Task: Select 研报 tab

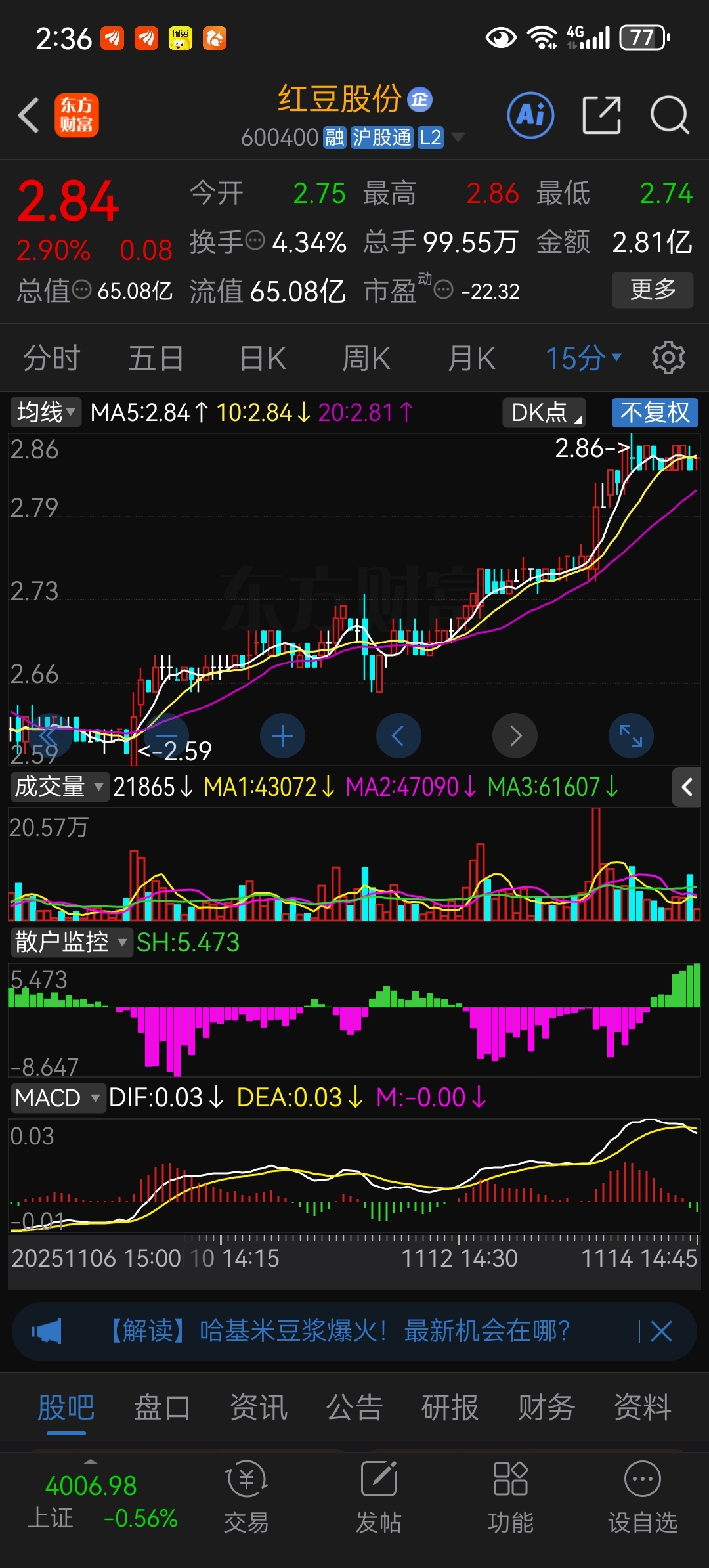Action: click(x=450, y=1408)
